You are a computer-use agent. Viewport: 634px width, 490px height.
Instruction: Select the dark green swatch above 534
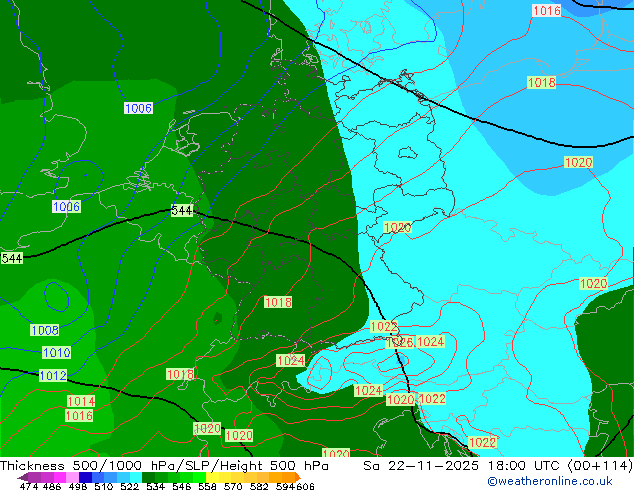click(148, 477)
